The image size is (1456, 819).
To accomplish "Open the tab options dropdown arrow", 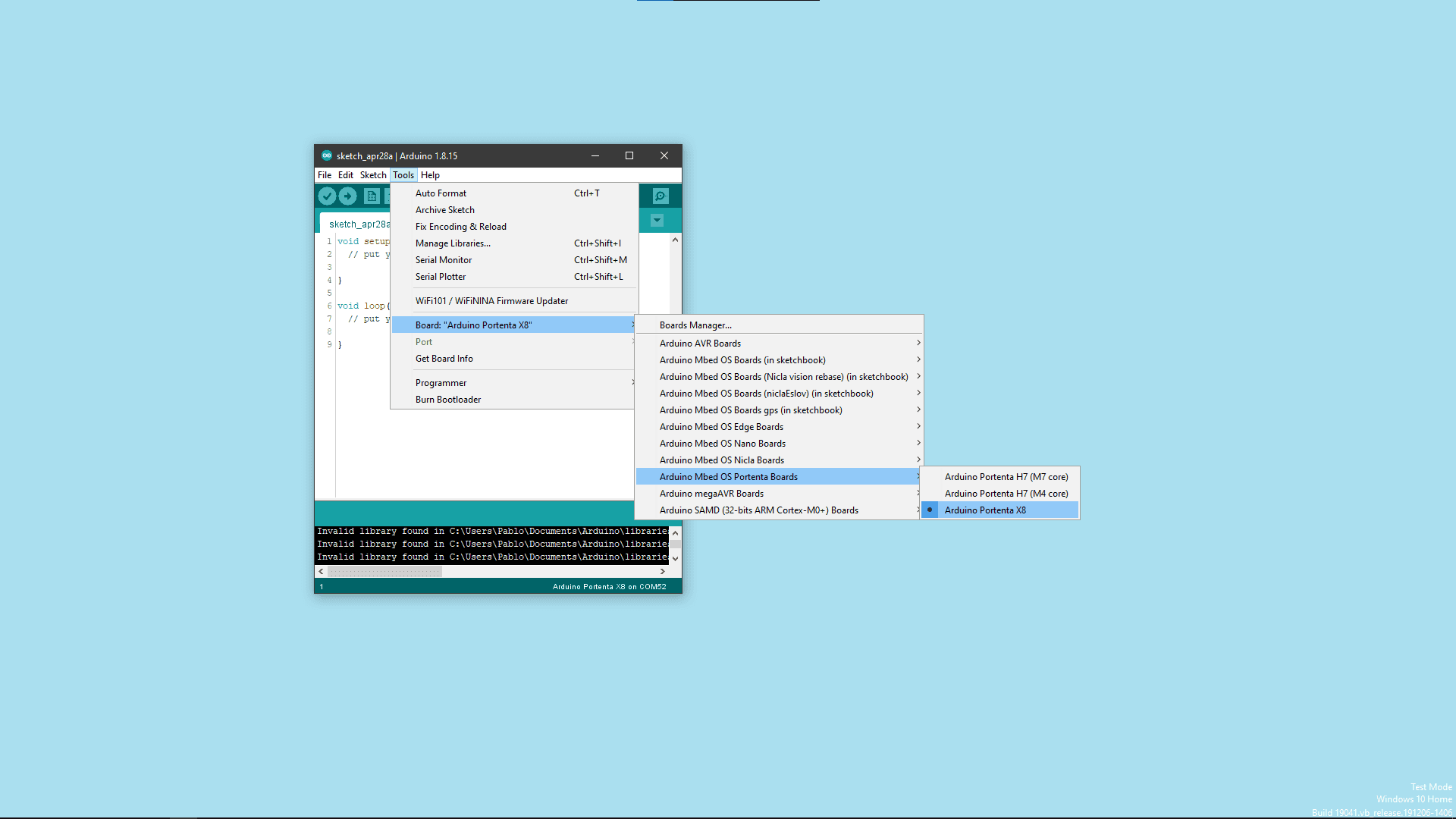I will pos(657,221).
